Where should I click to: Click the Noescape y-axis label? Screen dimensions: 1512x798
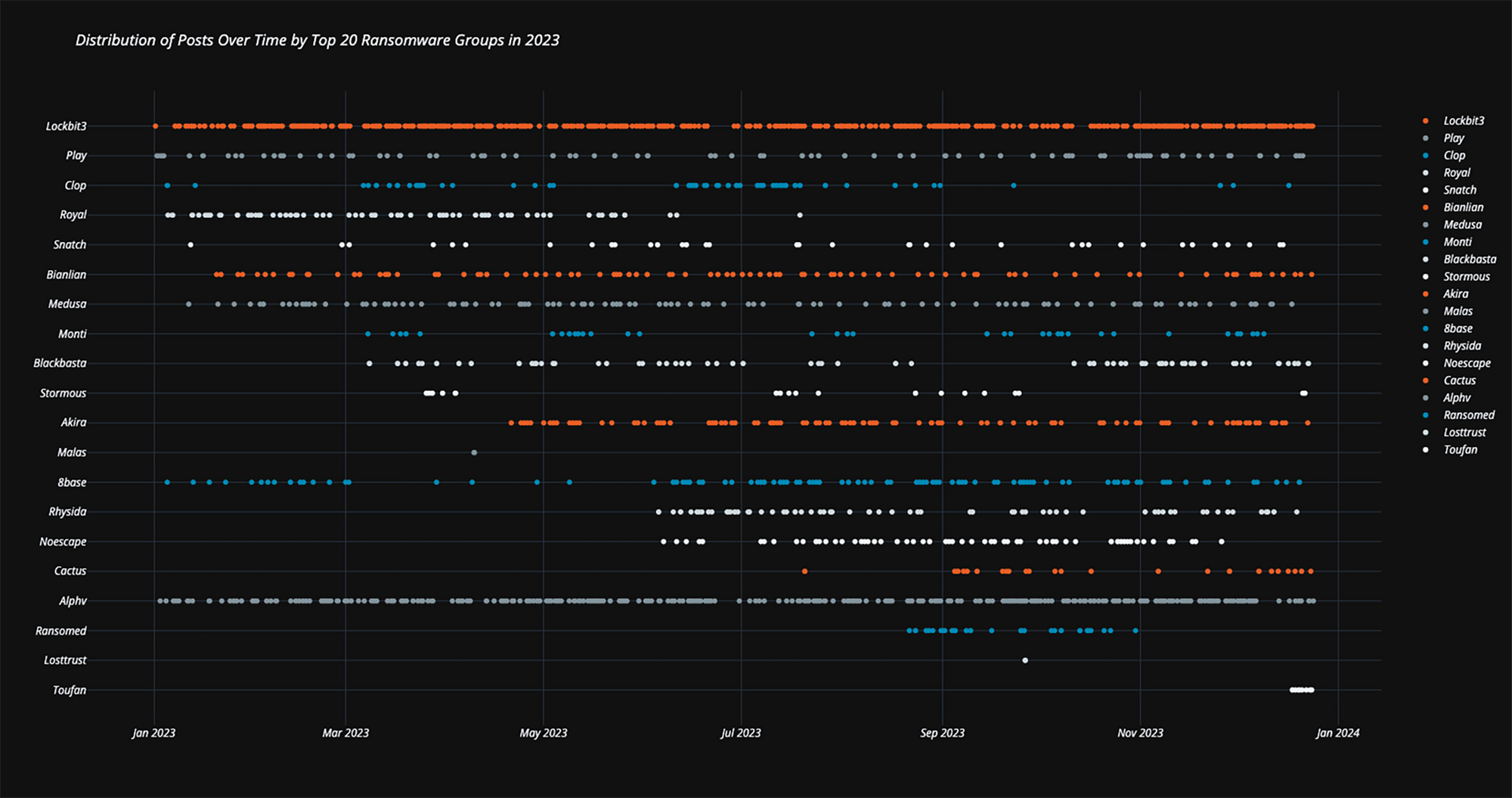(x=63, y=542)
